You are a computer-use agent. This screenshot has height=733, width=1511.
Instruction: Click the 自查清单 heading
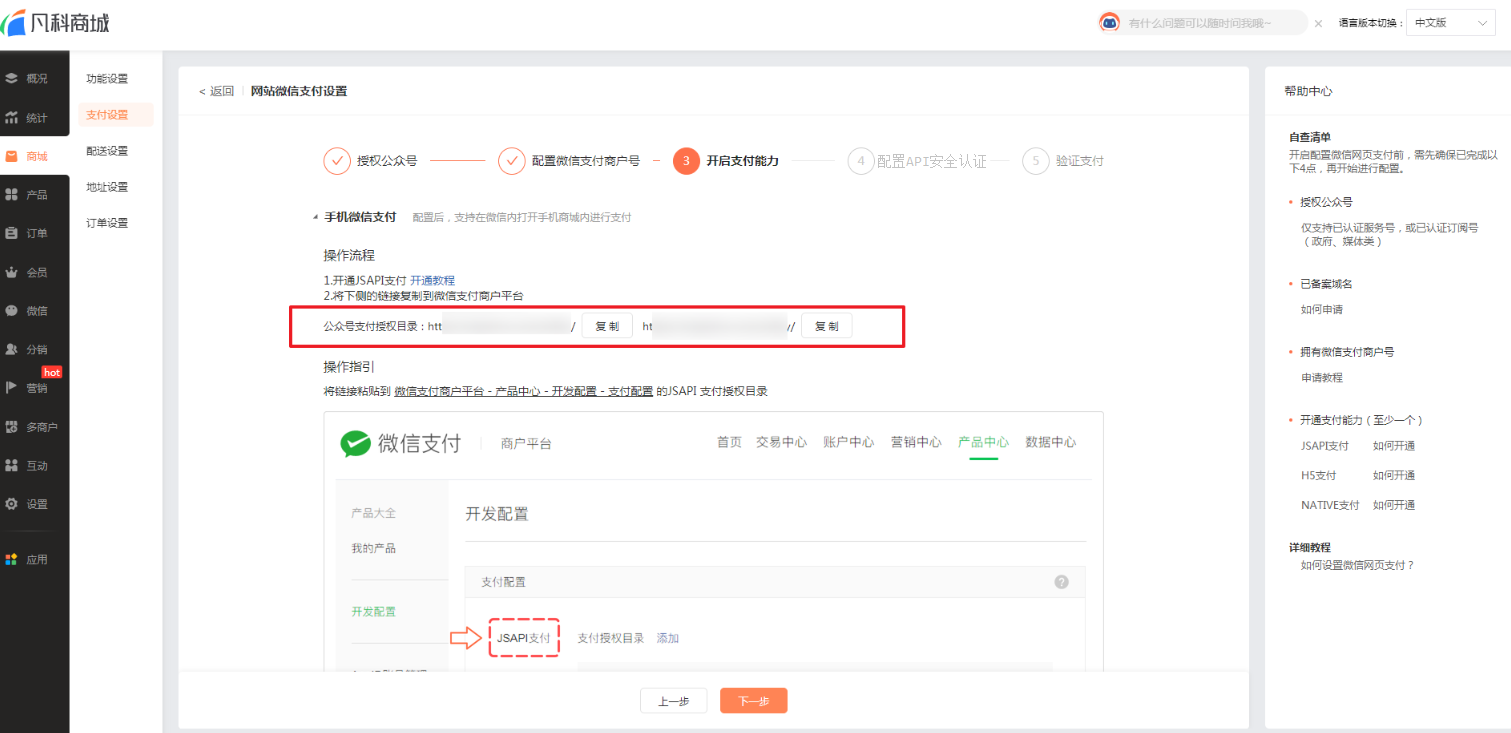click(1310, 137)
